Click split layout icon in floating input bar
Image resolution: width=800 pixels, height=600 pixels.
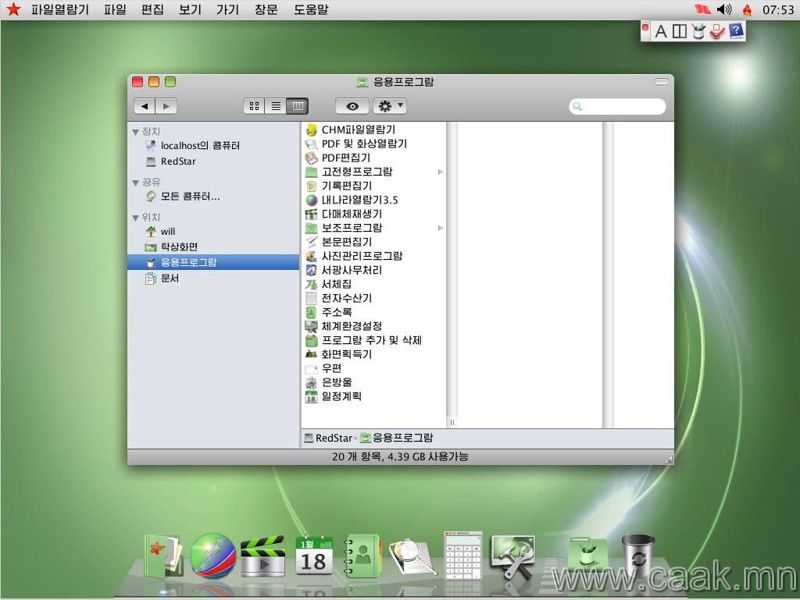pyautogui.click(x=679, y=32)
